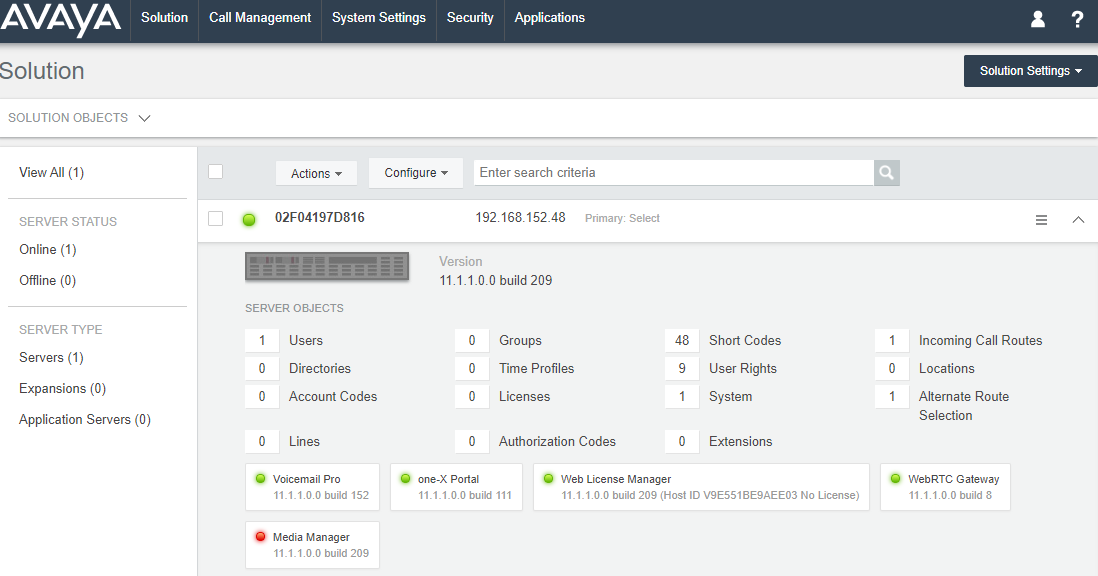Select the View All (1) filter
1098x576 pixels.
(52, 172)
